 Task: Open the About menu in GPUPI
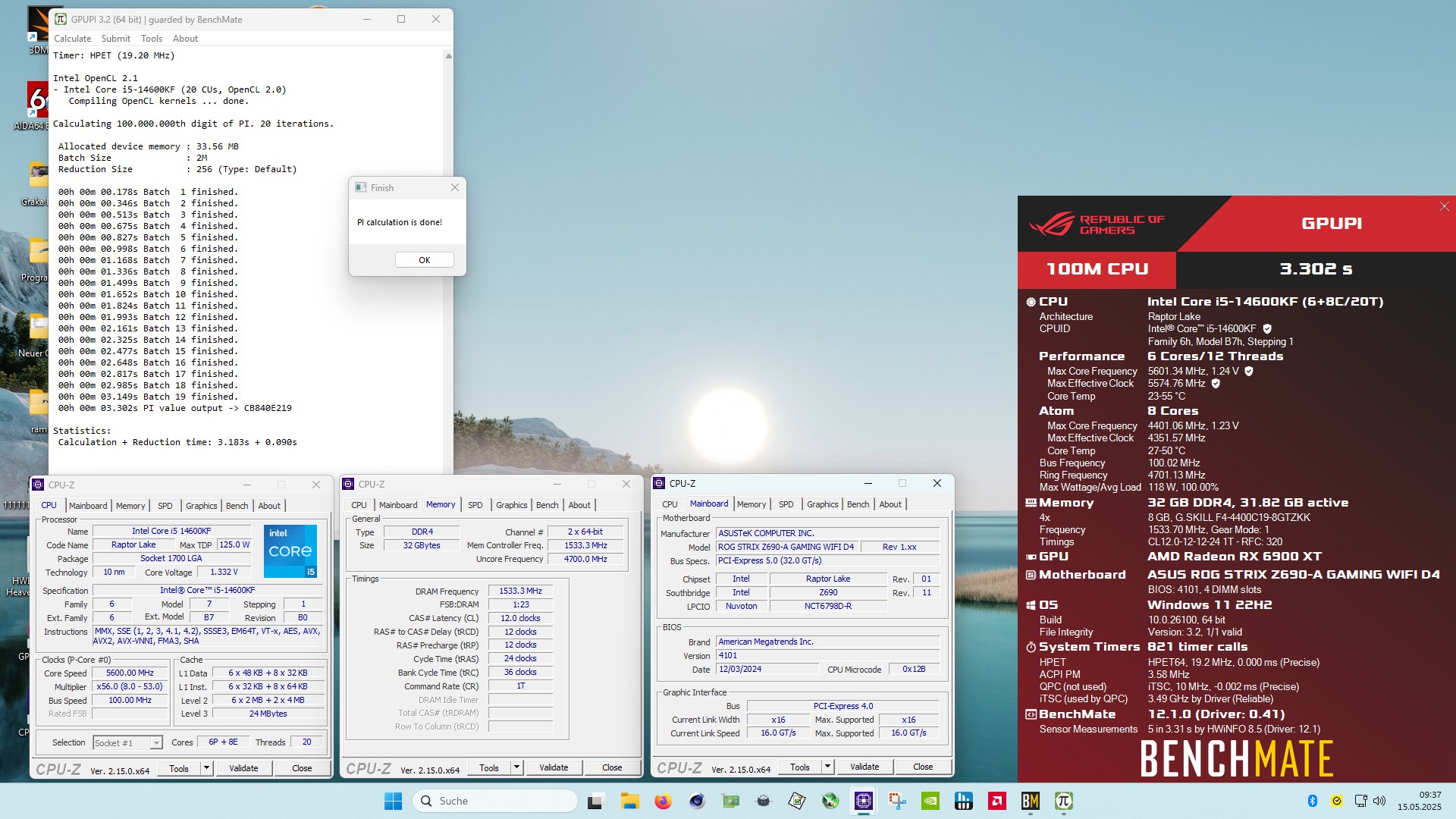point(185,39)
